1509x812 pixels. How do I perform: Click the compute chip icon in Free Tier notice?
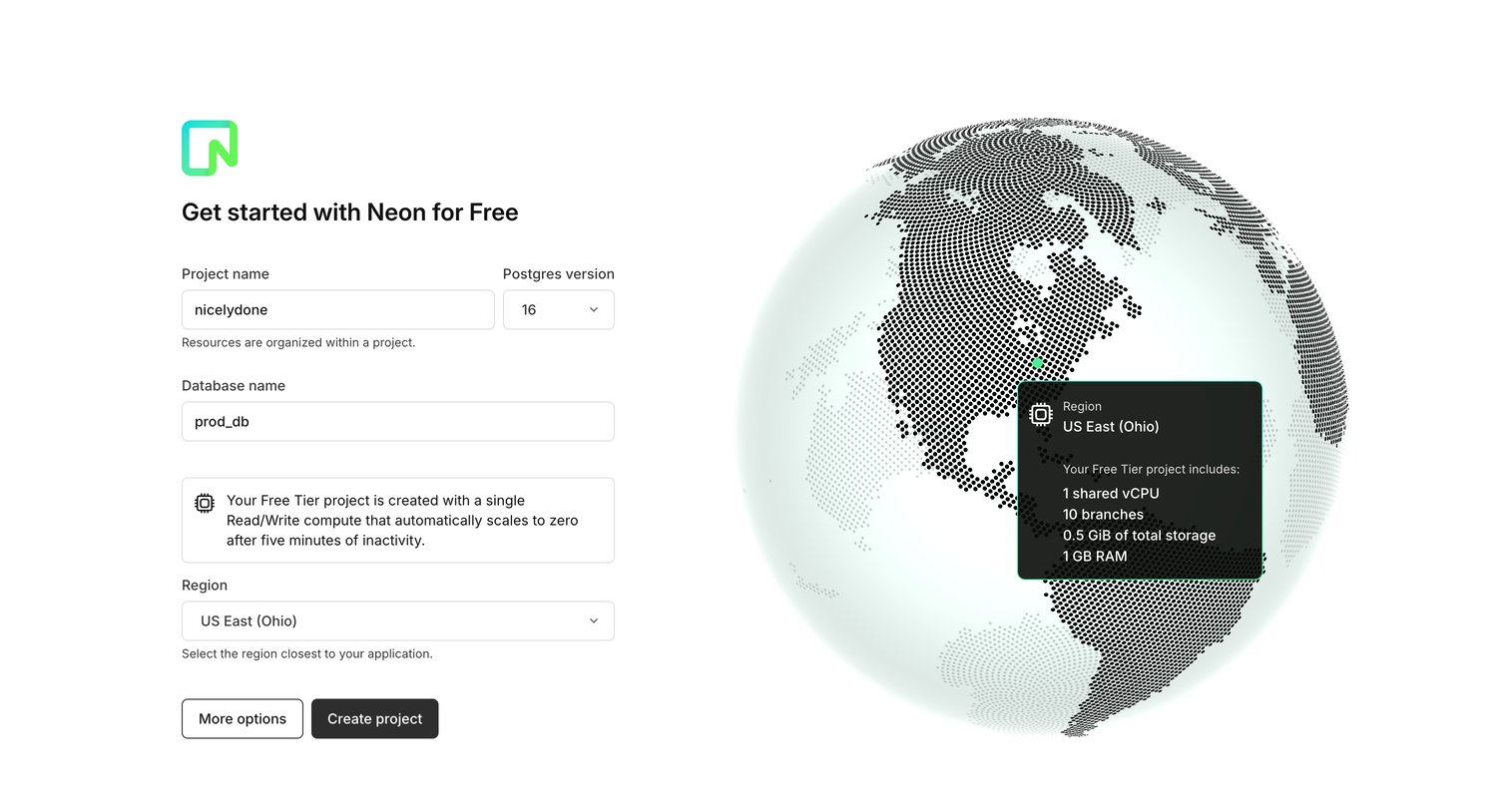pos(205,503)
